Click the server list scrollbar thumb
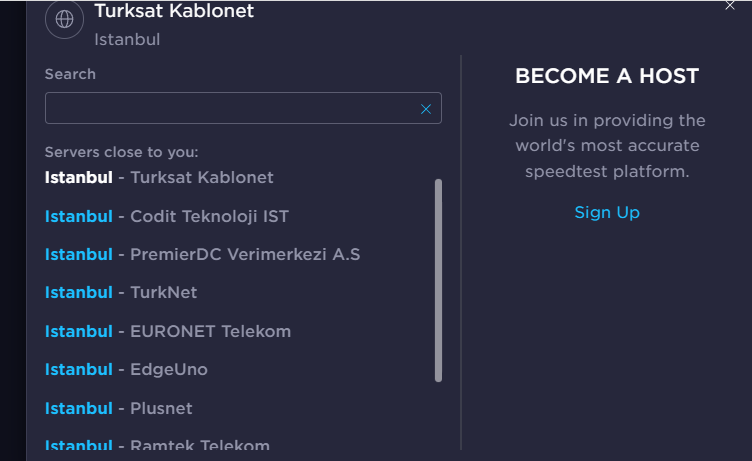This screenshot has width=752, height=461. pyautogui.click(x=438, y=281)
